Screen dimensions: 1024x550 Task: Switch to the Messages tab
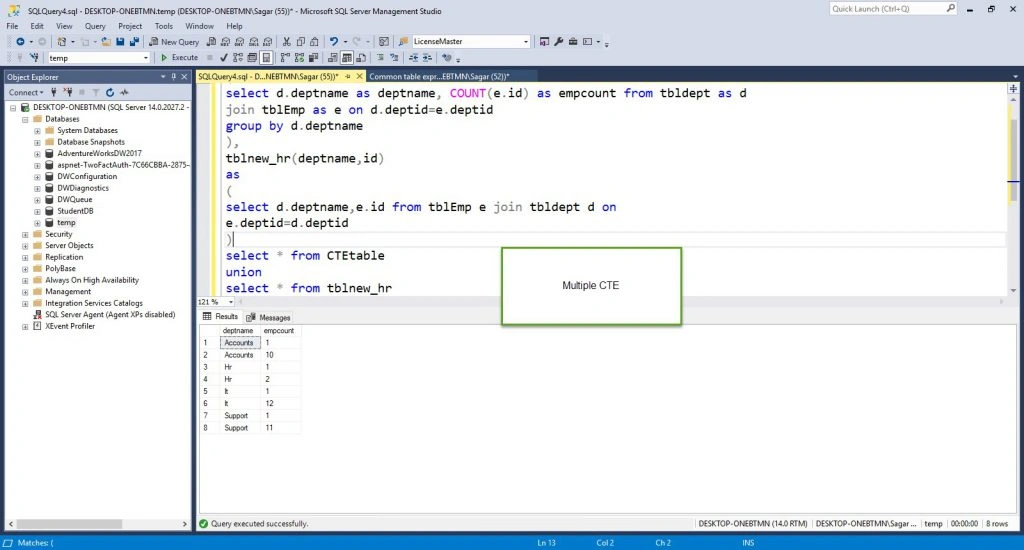(268, 317)
